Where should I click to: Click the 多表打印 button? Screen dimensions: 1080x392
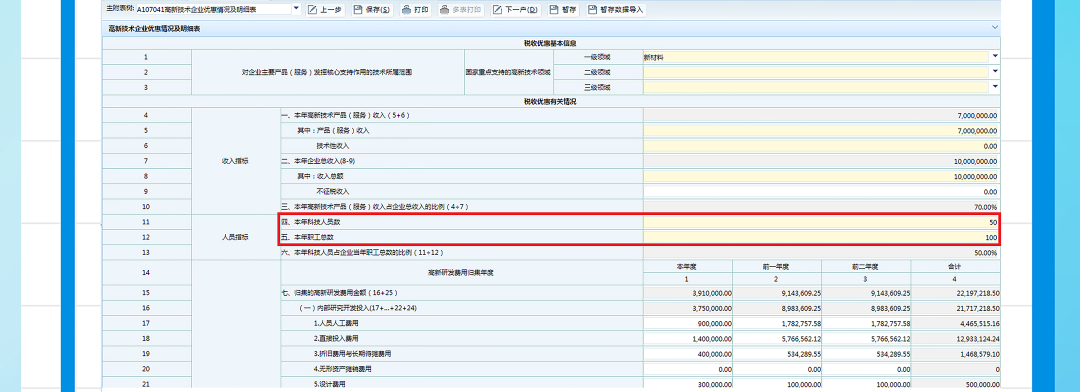[461, 10]
